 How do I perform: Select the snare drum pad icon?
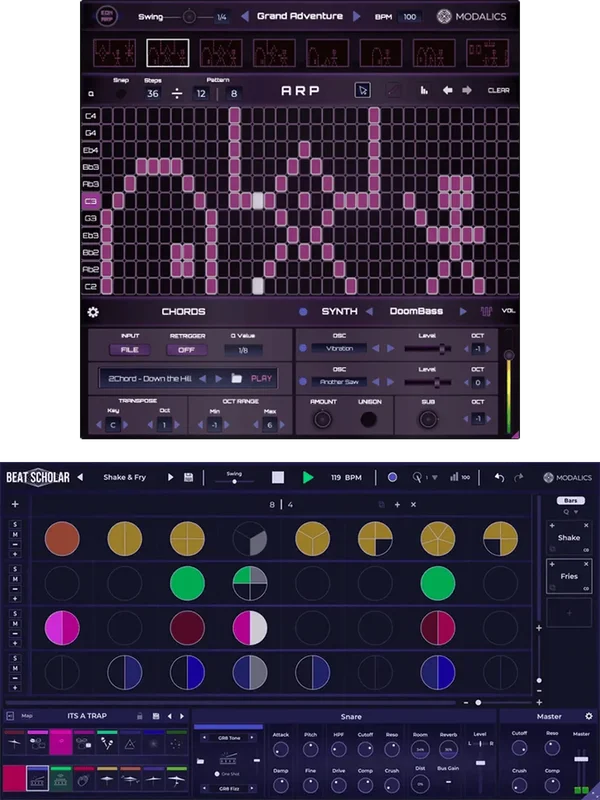pyautogui.click(x=38, y=778)
